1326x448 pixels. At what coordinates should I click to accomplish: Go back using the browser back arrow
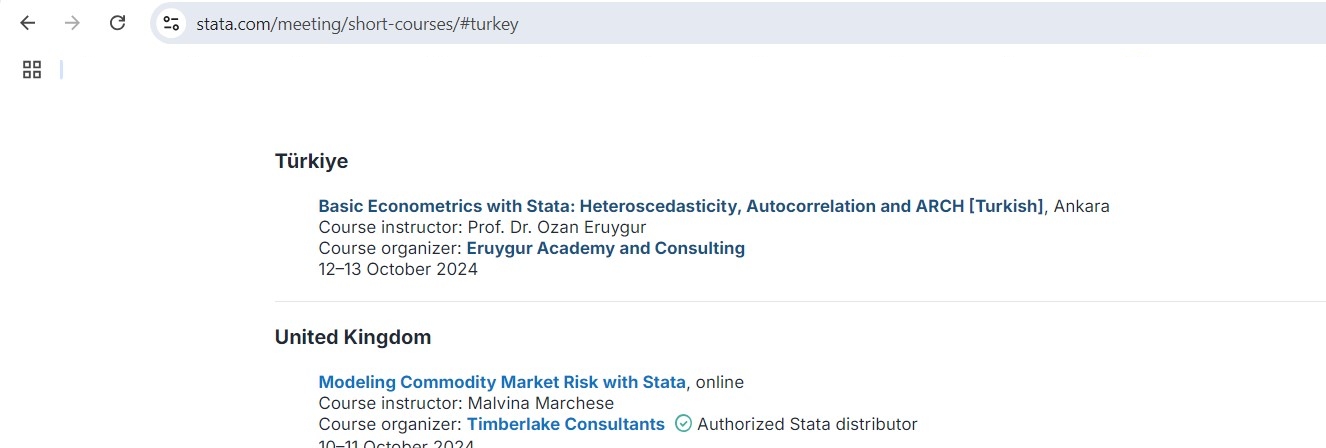[28, 23]
